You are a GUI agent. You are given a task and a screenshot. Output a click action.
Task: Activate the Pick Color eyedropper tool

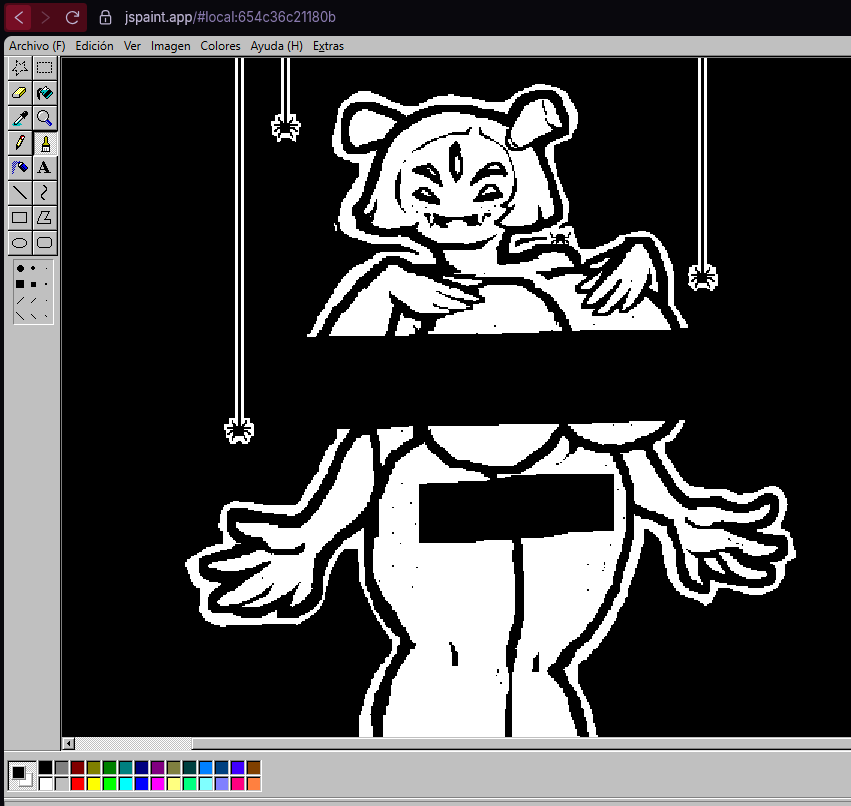pyautogui.click(x=20, y=118)
